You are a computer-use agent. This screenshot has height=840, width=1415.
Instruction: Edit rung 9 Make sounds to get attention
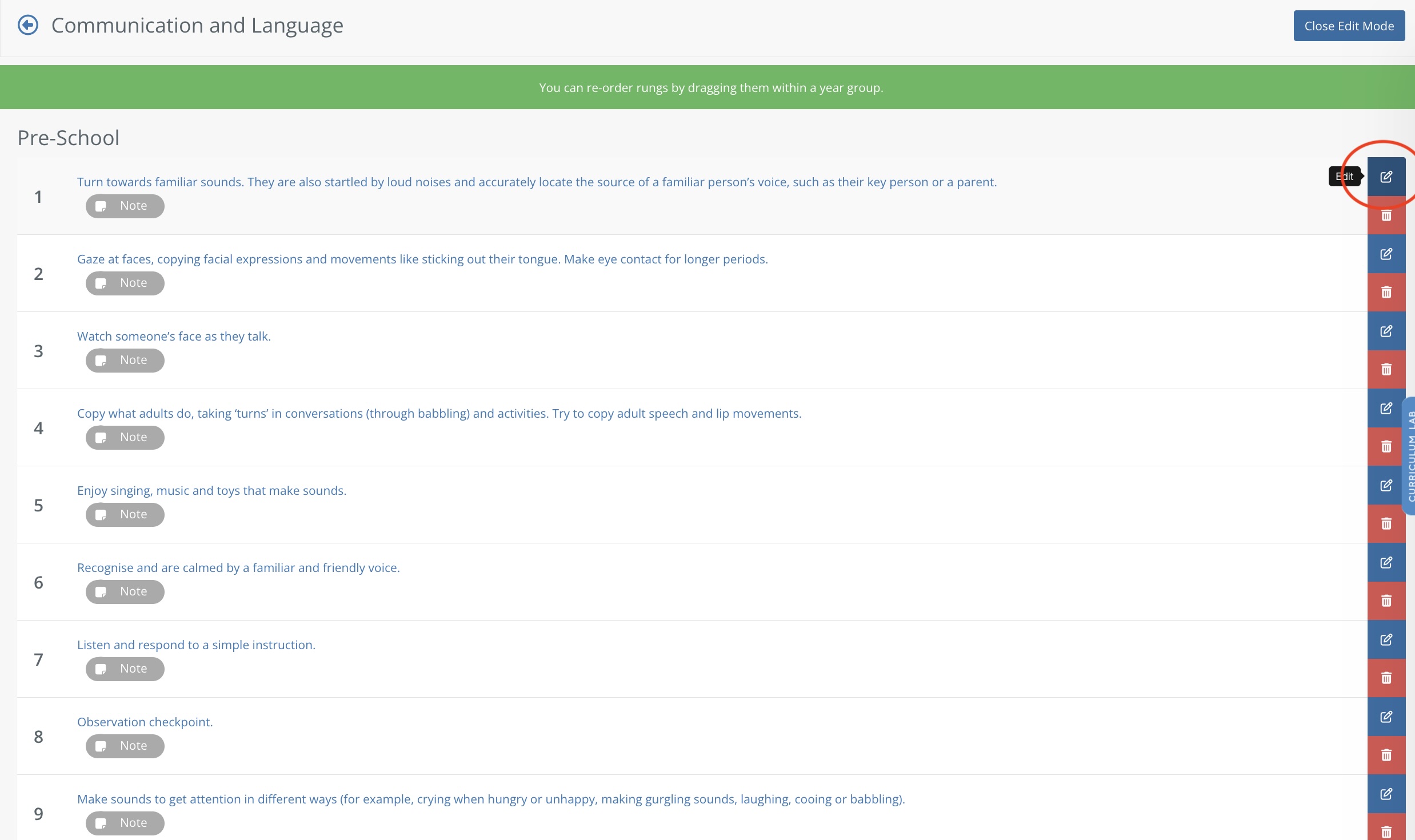pyautogui.click(x=1386, y=794)
